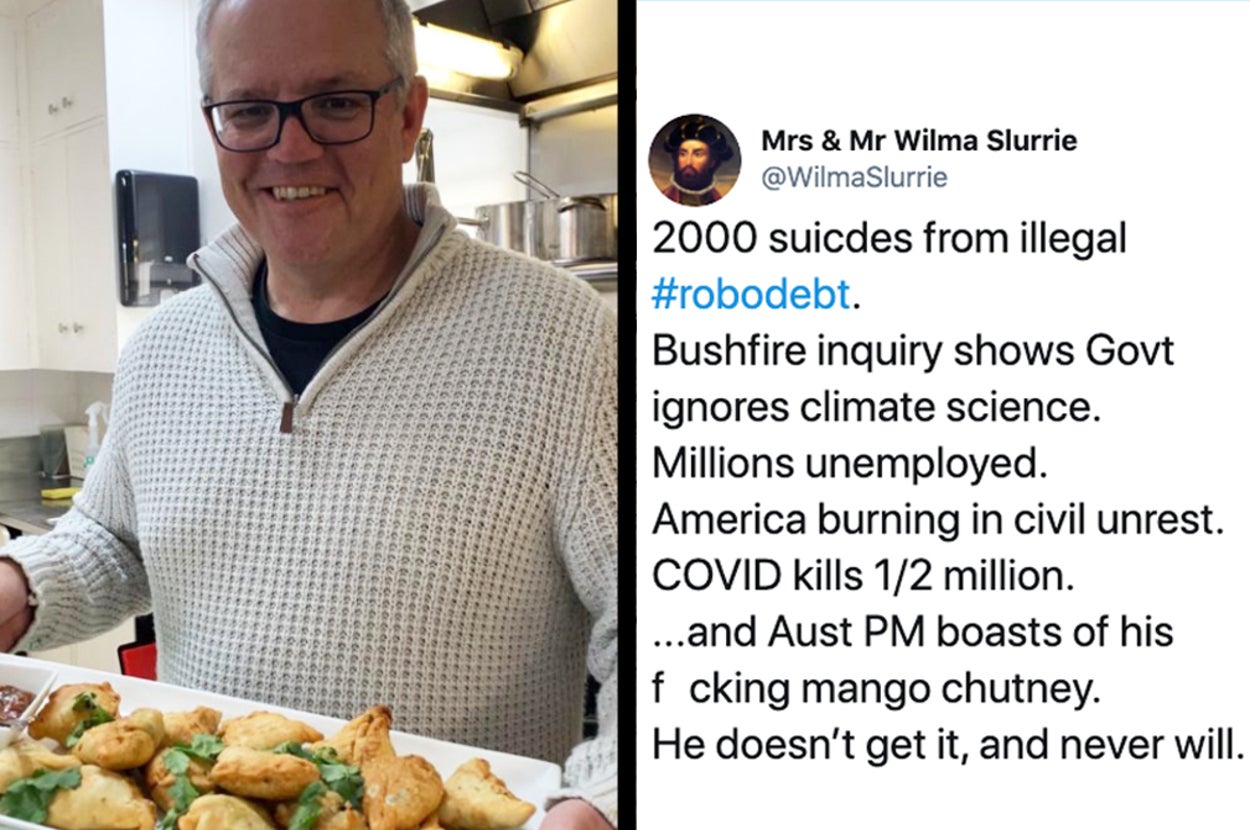Click the '2000 suicdes from illegal' line
Viewport: 1250px width, 830px height.
[889, 239]
